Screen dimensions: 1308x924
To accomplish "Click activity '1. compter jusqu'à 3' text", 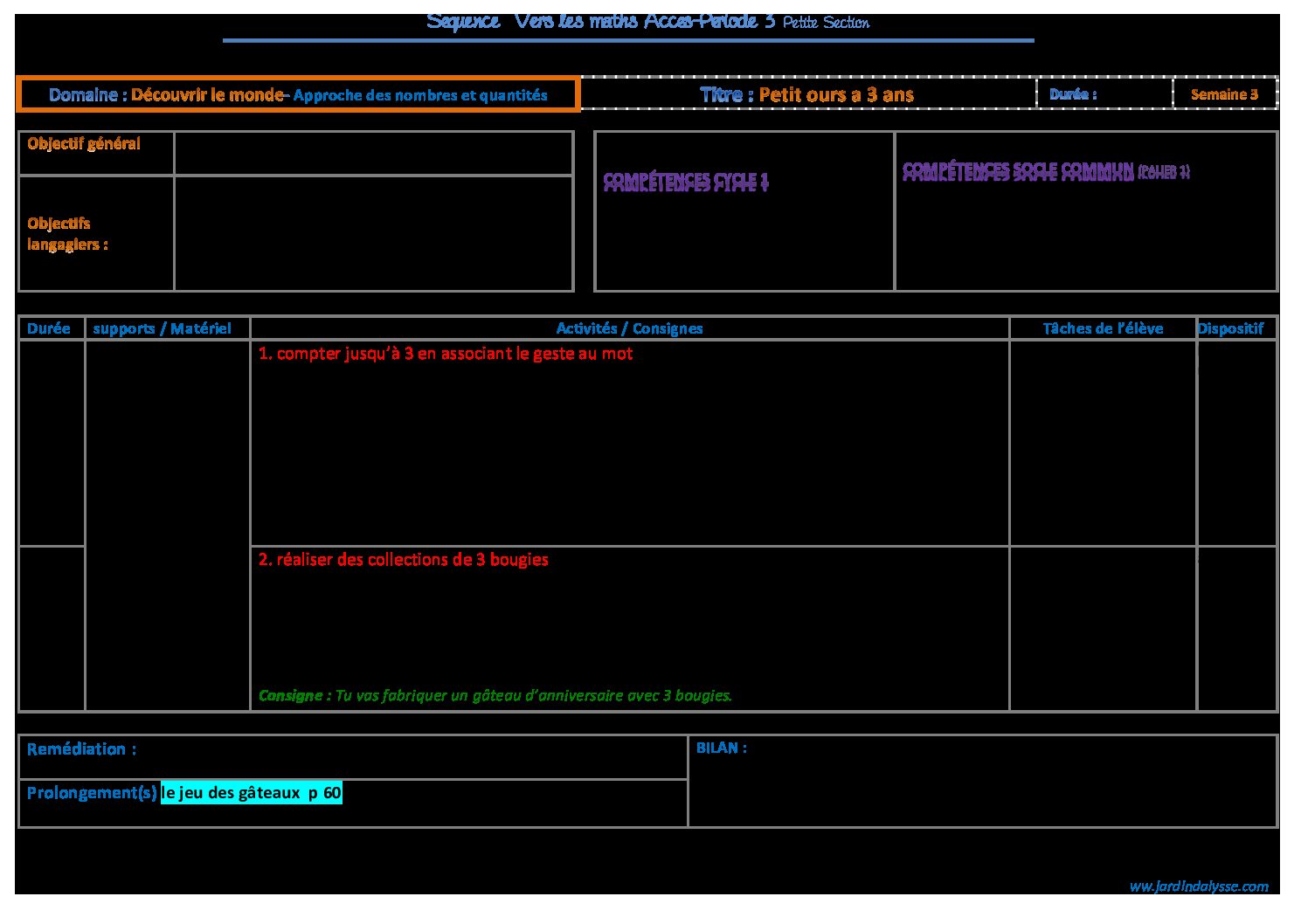I will [x=446, y=354].
